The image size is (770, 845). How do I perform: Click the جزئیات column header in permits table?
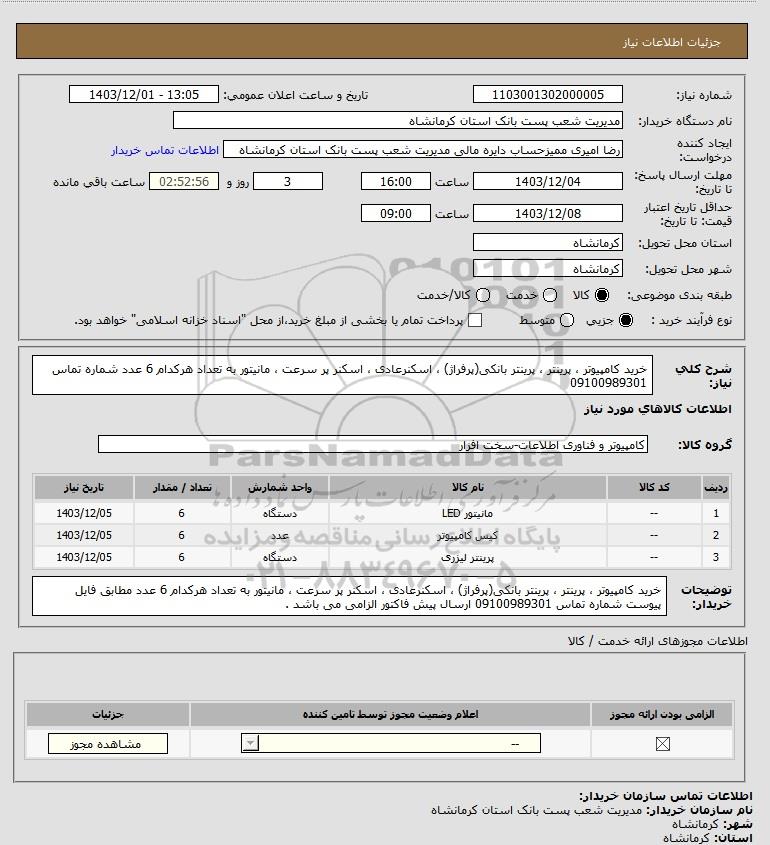pyautogui.click(x=108, y=714)
